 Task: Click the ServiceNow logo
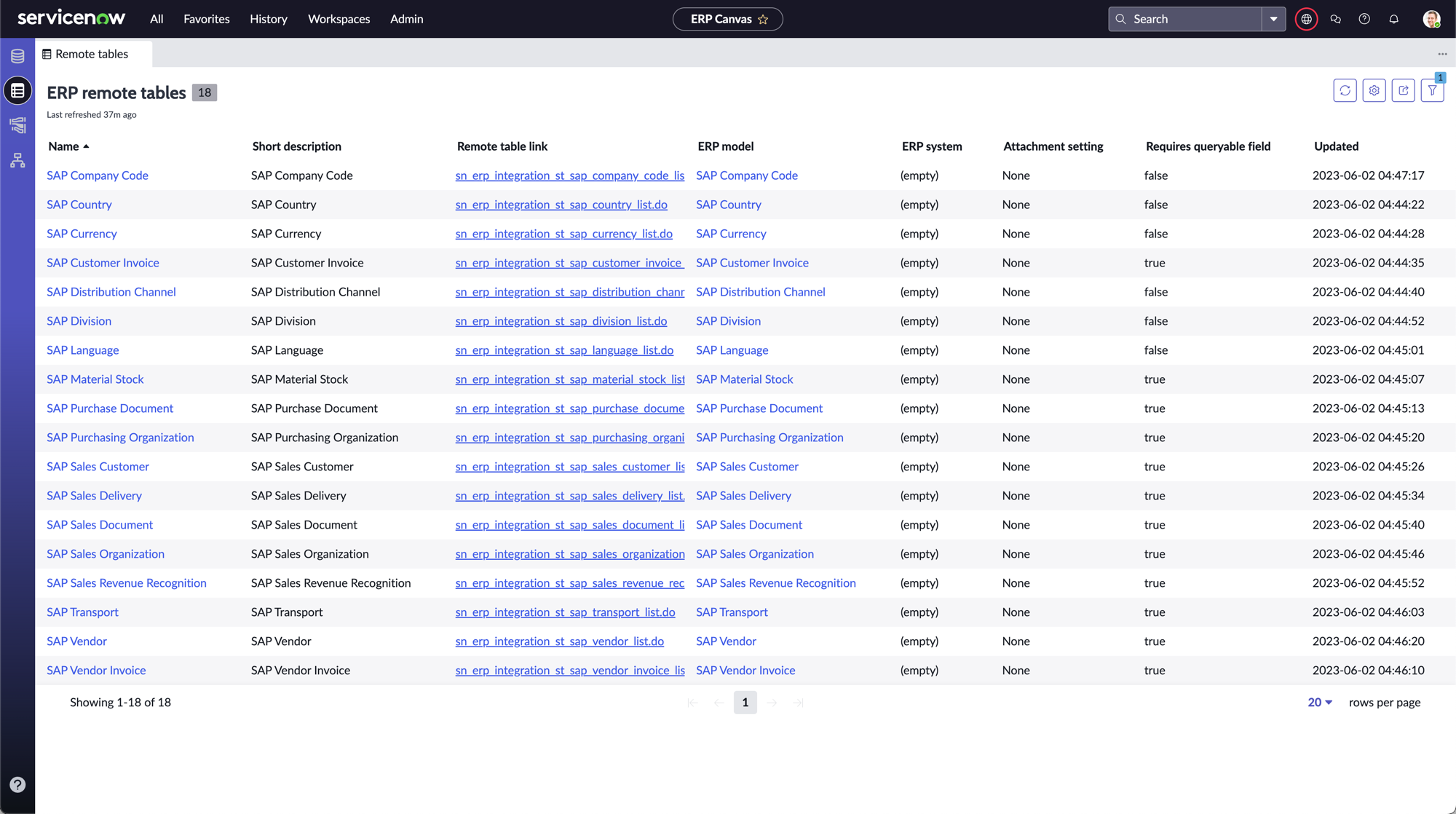point(71,18)
